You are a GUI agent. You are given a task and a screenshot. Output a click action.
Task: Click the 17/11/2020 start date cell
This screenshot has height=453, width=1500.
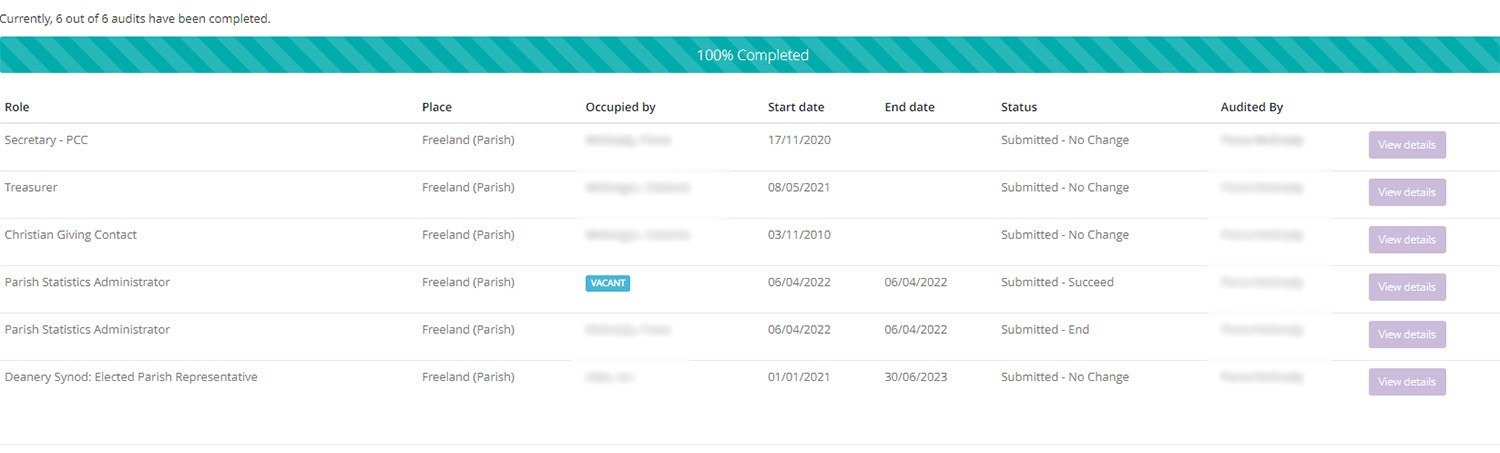click(799, 140)
